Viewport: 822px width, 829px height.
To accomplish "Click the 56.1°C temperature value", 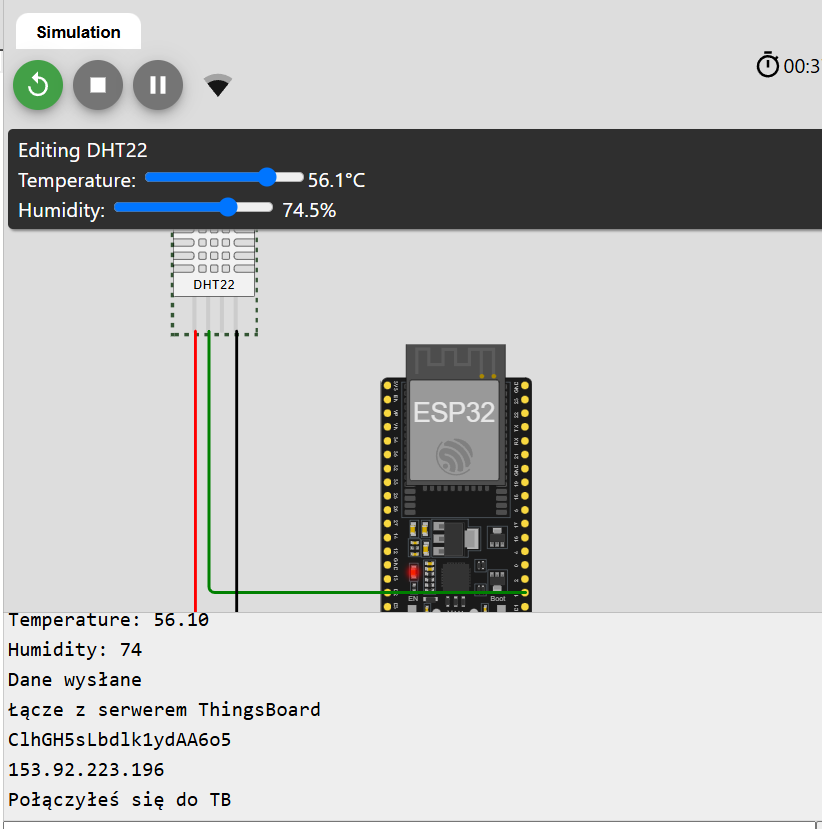I will tap(337, 180).
